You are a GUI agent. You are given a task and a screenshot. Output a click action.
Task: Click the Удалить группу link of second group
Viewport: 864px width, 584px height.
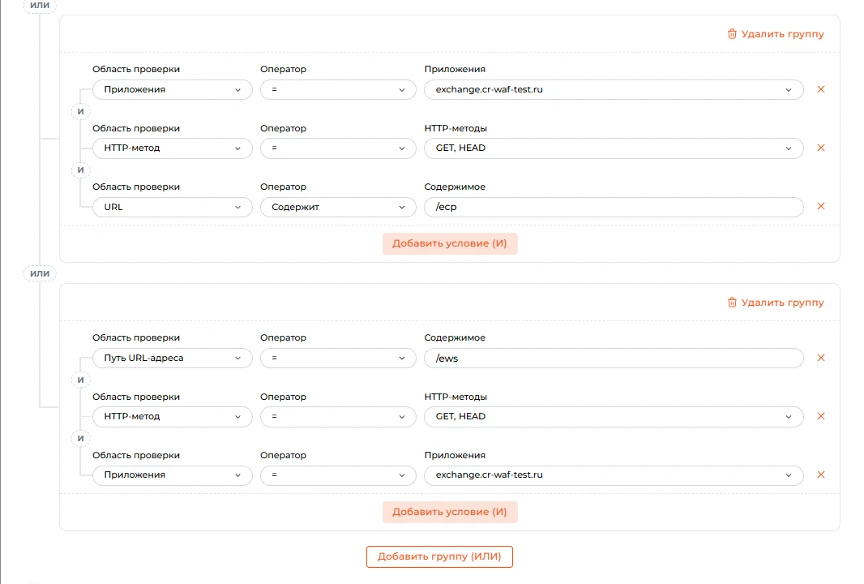[x=782, y=302]
